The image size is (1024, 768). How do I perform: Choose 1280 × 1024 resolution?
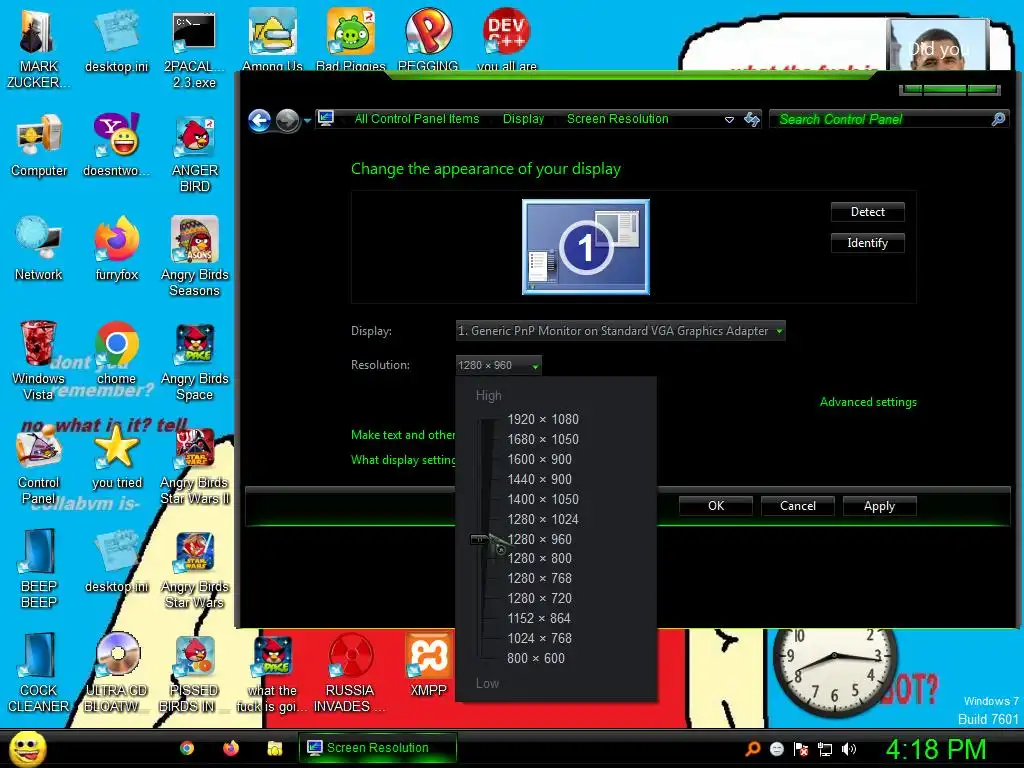[543, 520]
